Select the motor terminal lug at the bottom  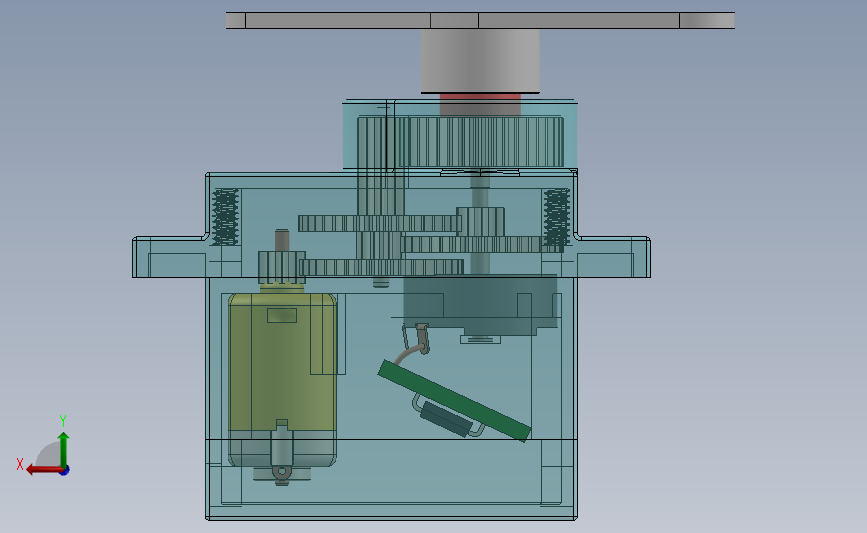[281, 472]
